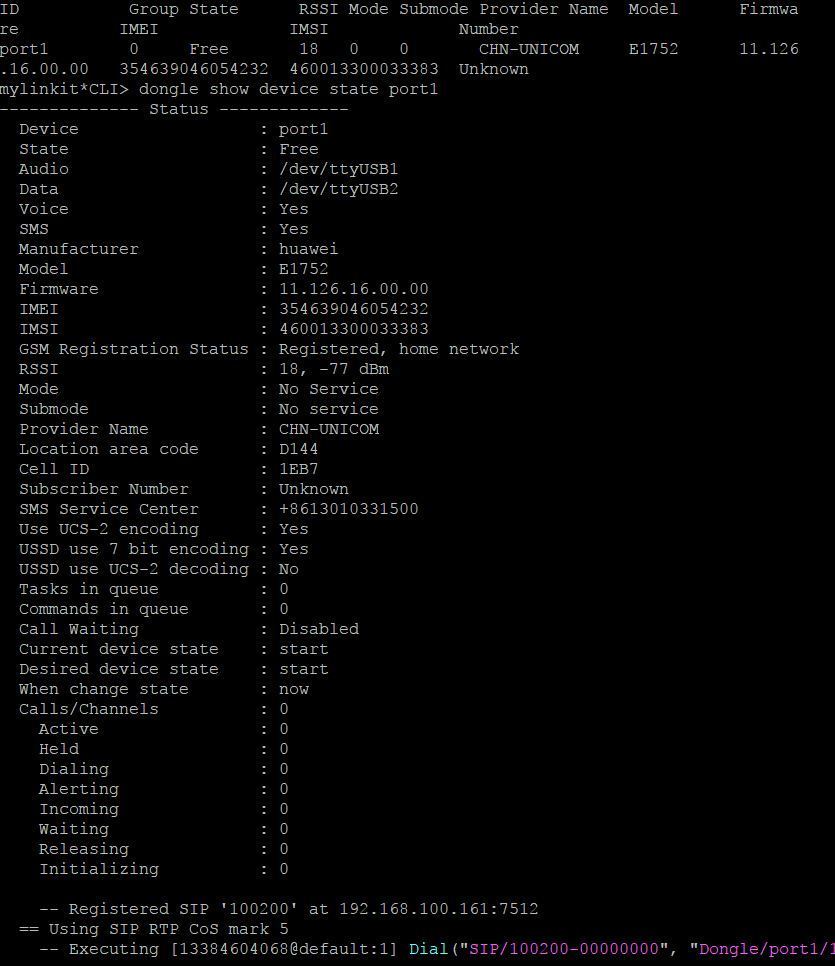The width and height of the screenshot is (835, 966).
Task: Select the IP address 192.168.100.161:7512
Action: click(x=439, y=909)
